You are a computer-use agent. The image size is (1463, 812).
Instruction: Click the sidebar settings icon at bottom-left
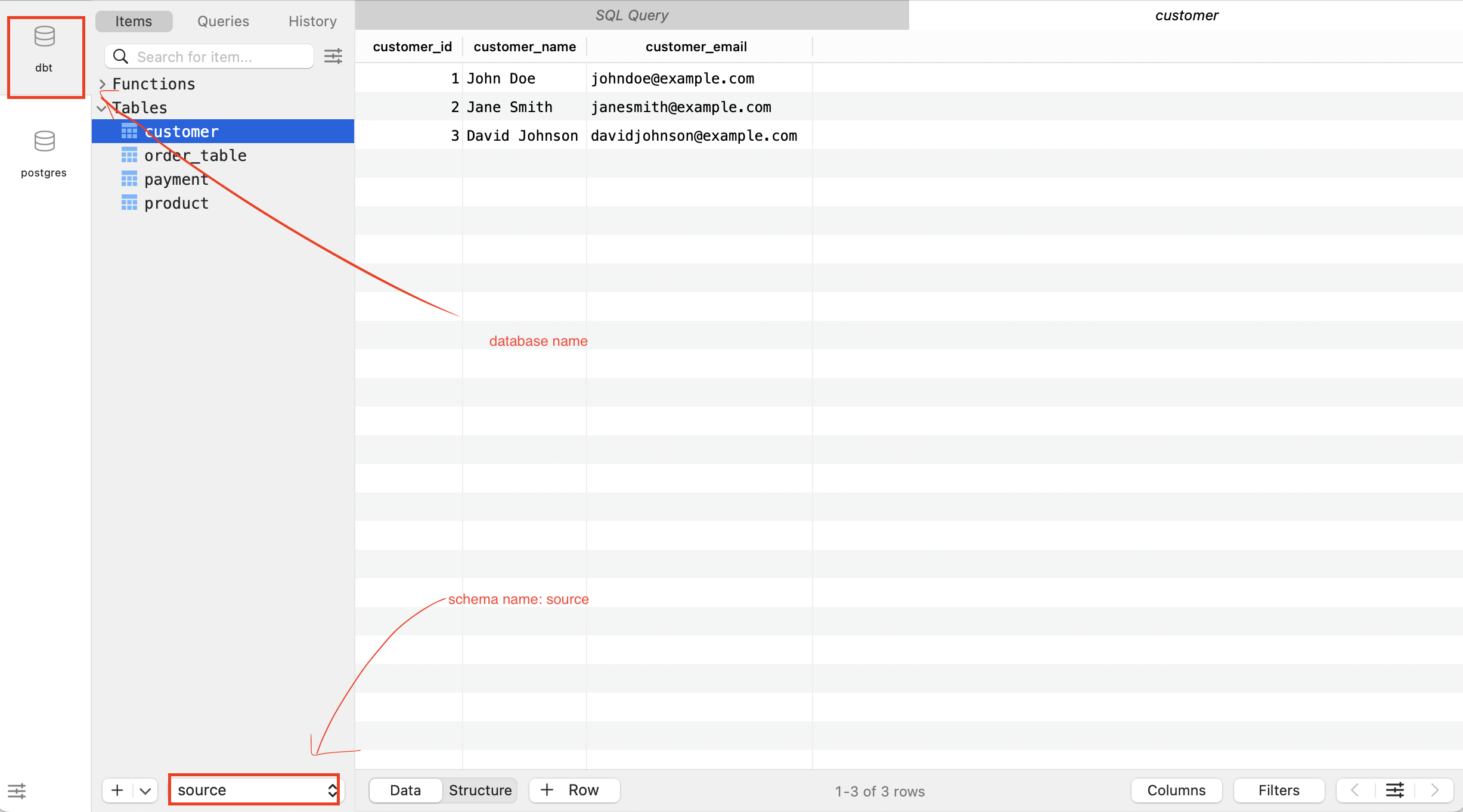click(x=17, y=791)
